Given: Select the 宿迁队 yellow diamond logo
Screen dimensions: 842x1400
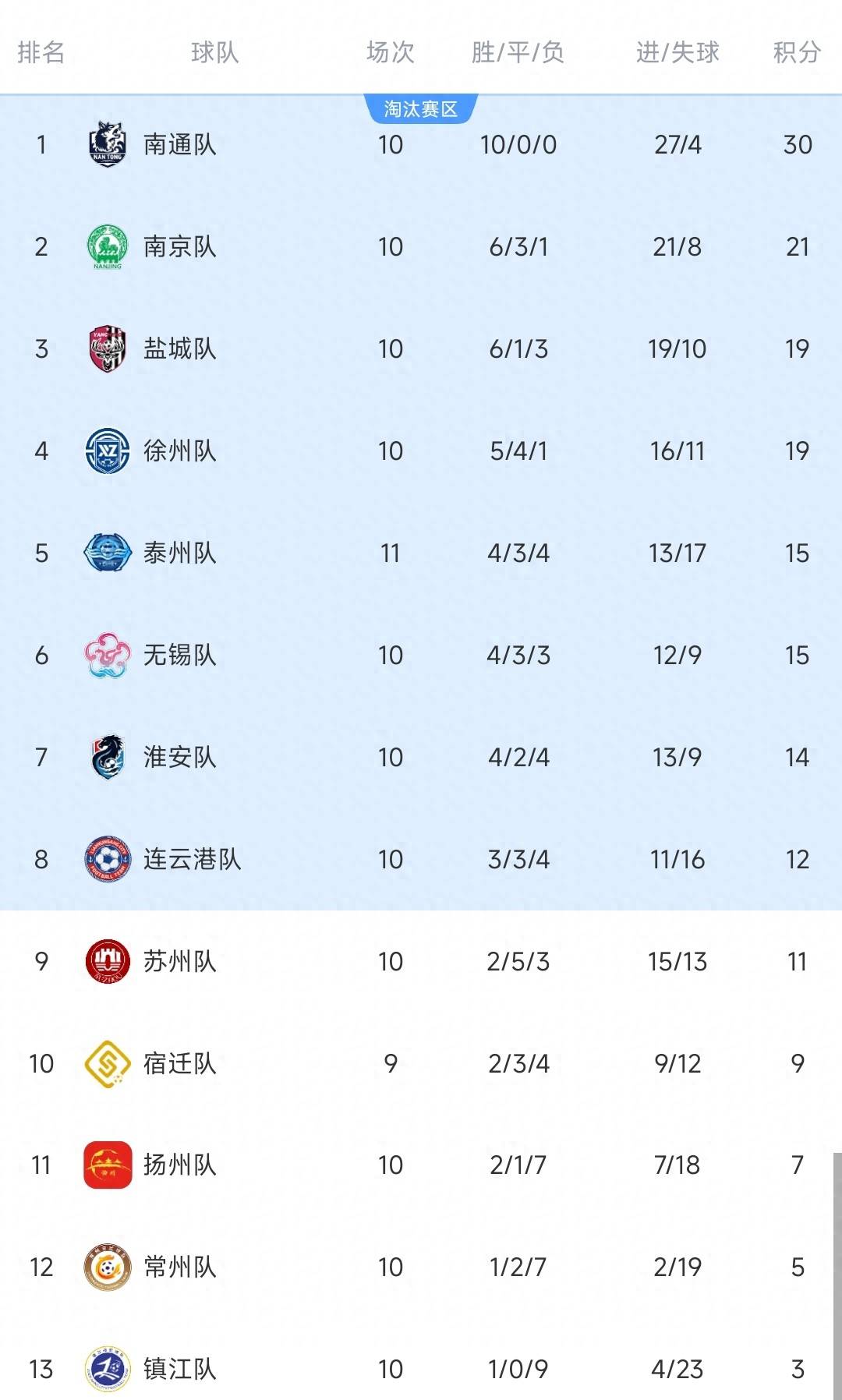Looking at the screenshot, I should (108, 1063).
